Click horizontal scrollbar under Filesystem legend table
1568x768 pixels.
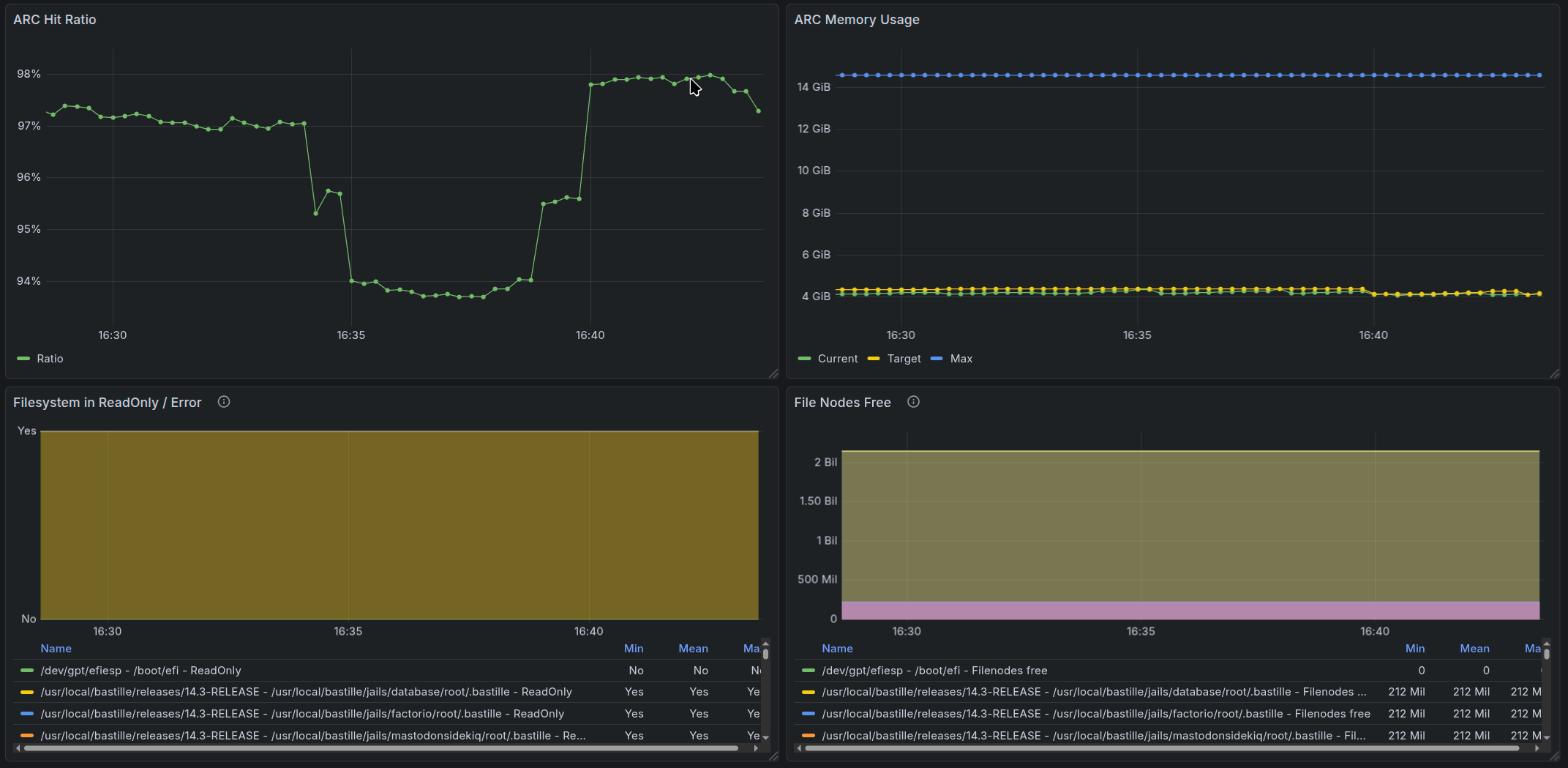pos(380,748)
